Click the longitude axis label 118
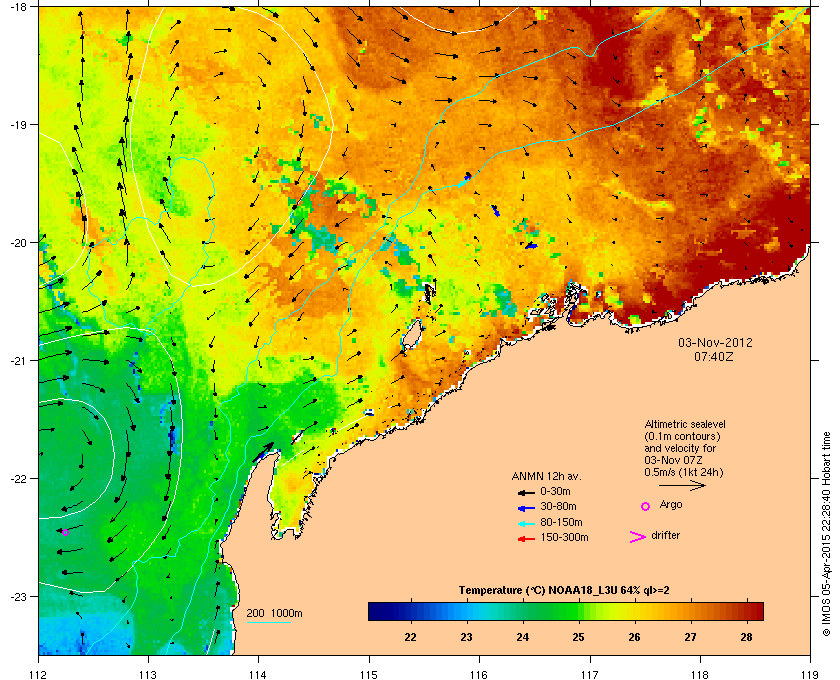Screen dimensions: 840x680 700,674
